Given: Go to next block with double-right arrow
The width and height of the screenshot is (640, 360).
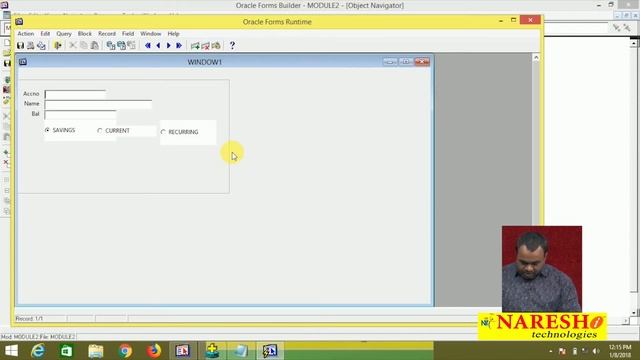Looking at the screenshot, I should [179, 45].
